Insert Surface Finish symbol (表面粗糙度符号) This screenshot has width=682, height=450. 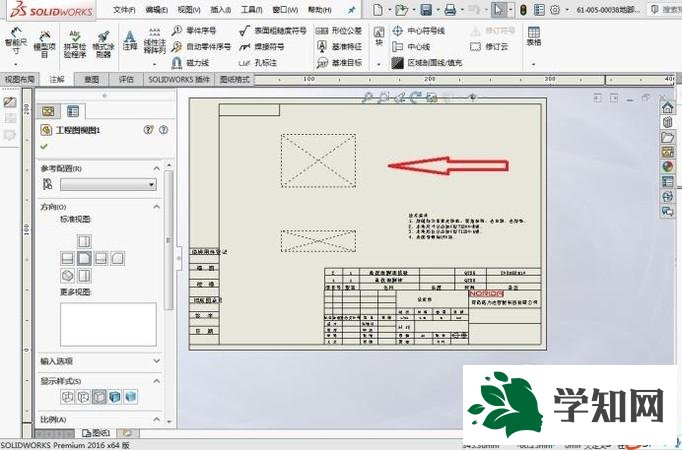[273, 30]
